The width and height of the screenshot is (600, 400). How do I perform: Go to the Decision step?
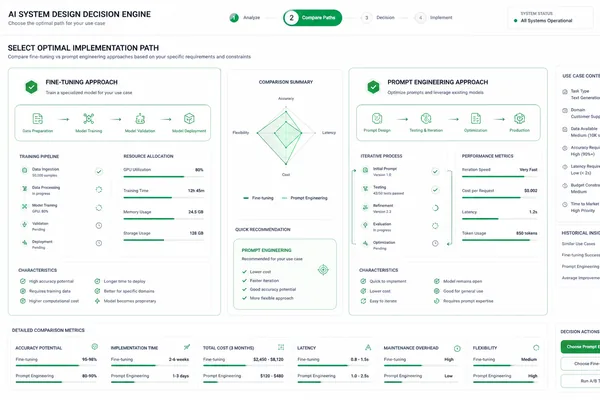378,18
